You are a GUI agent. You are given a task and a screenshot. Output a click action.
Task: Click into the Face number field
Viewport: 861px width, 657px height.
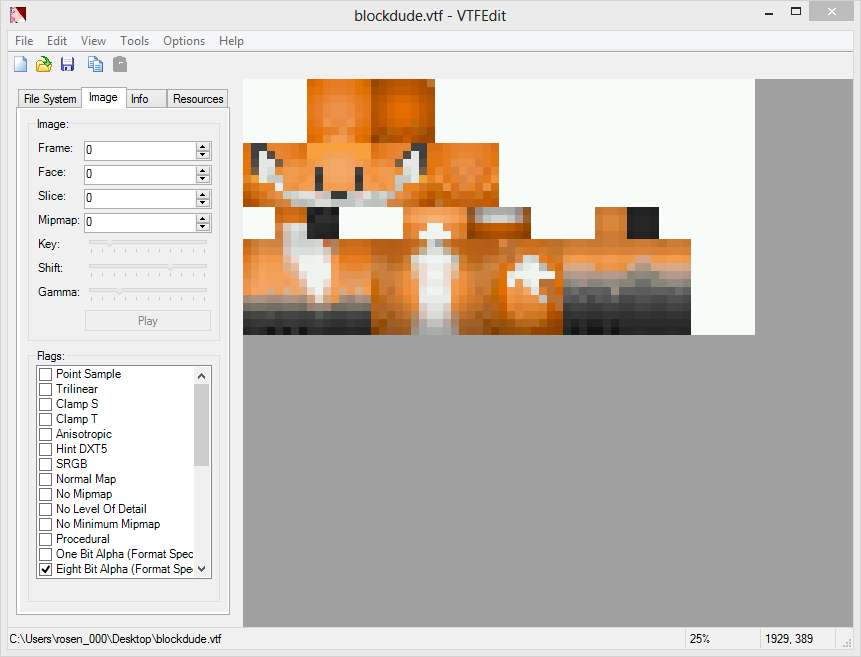pos(140,174)
